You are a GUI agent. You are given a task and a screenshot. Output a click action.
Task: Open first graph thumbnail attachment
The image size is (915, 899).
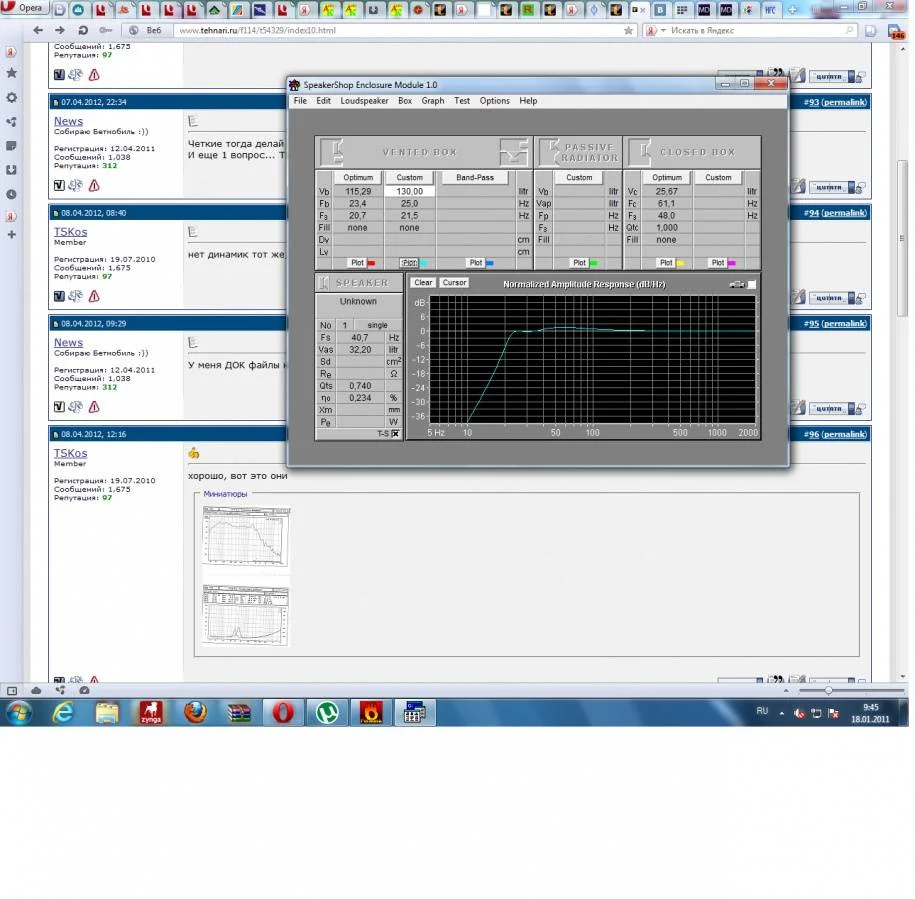pyautogui.click(x=246, y=537)
